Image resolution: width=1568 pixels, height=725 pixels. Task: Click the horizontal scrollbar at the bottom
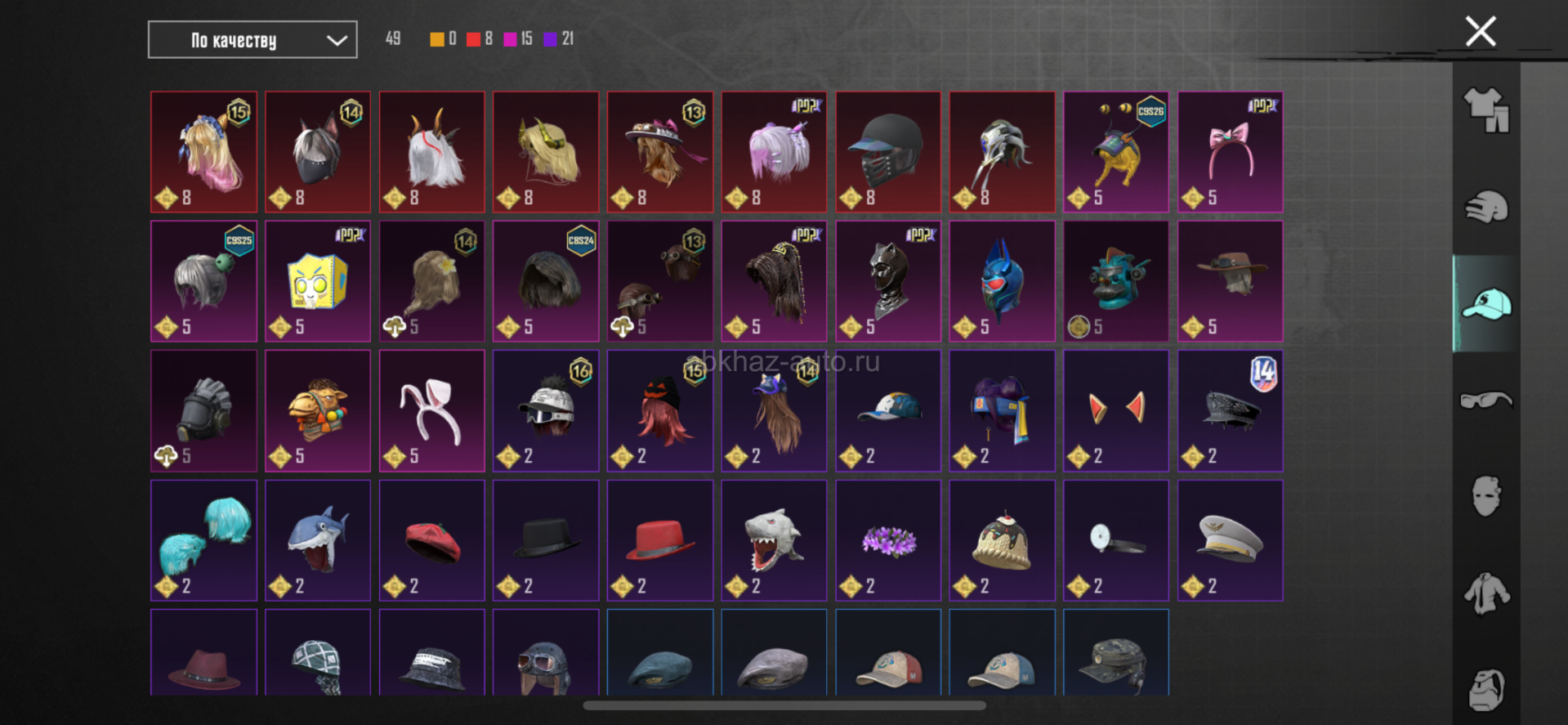click(784, 705)
